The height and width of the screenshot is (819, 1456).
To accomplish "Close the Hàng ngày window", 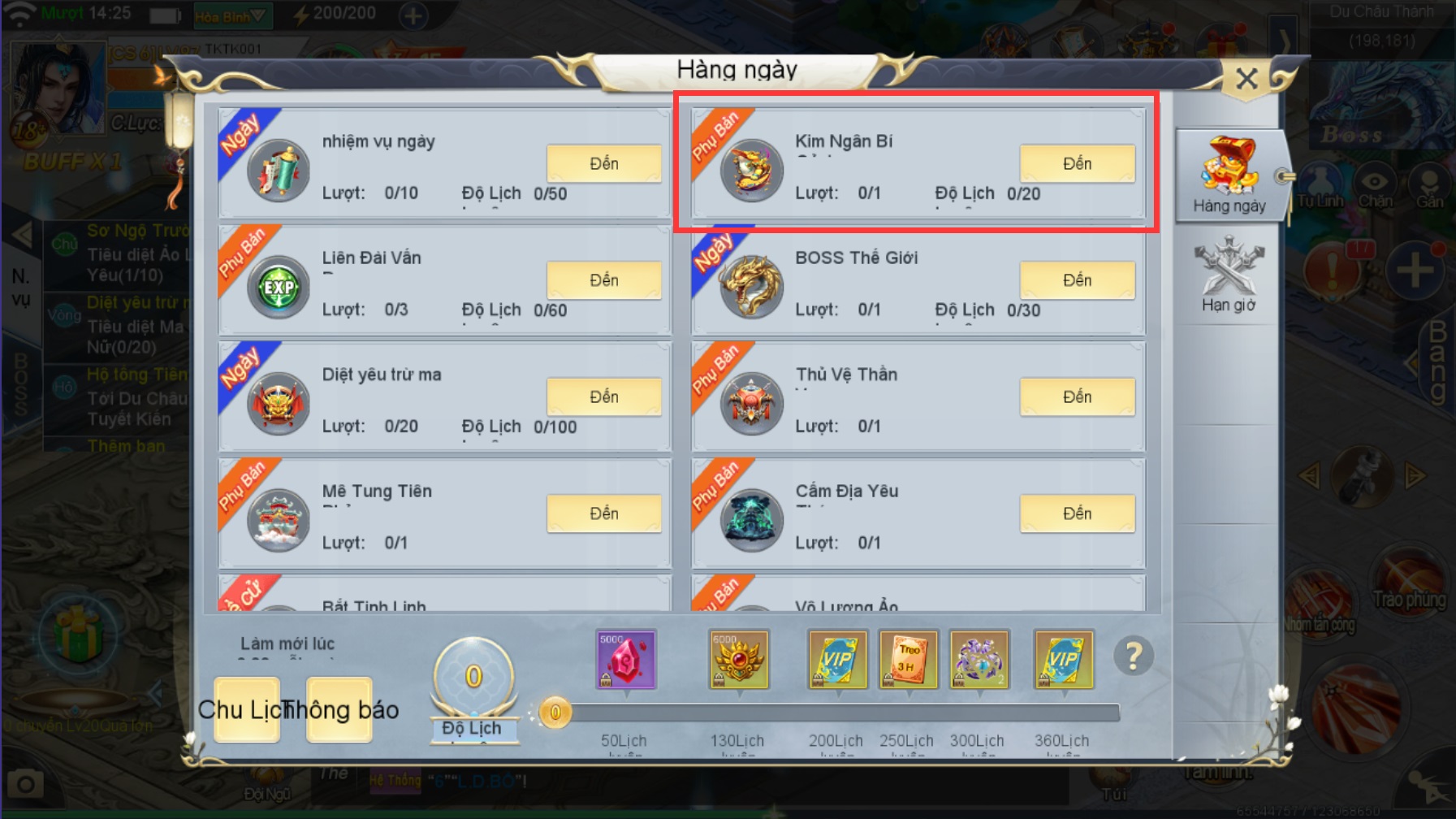I will 1246,79.
